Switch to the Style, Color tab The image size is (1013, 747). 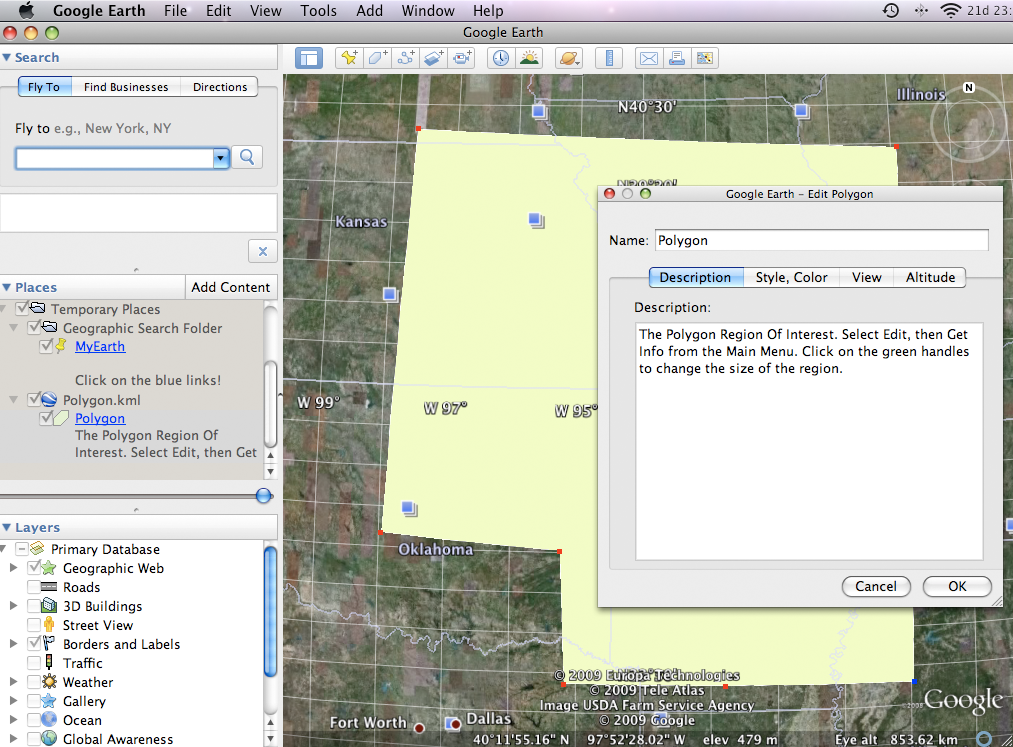coord(791,277)
